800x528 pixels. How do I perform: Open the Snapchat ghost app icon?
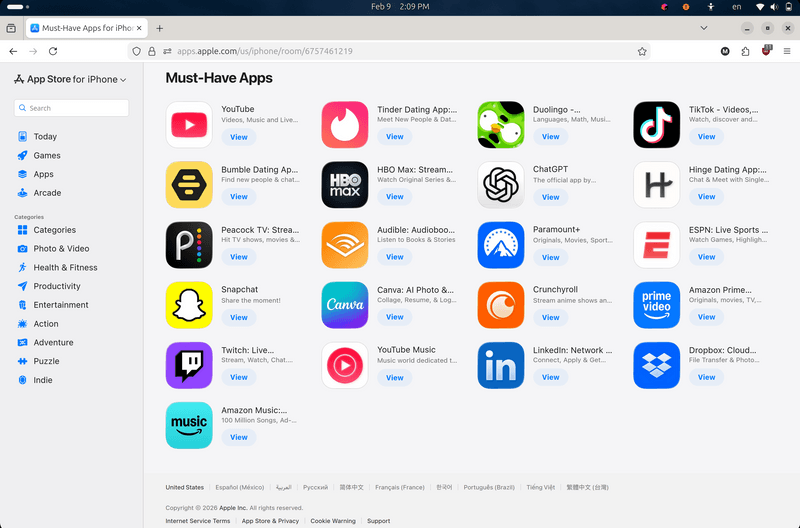(x=189, y=305)
